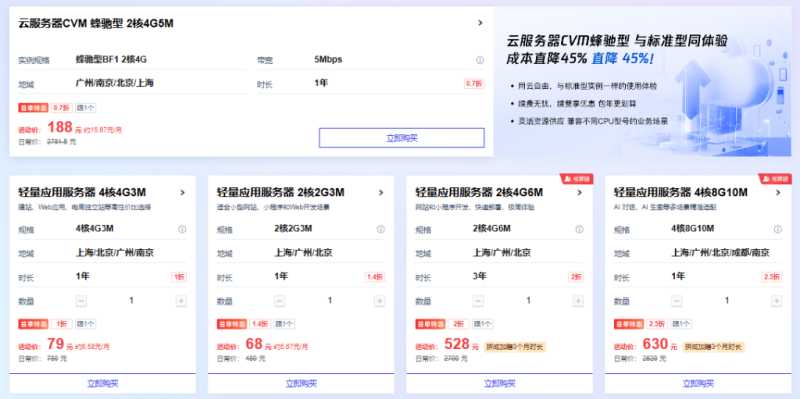Click the 轻量应用服务器 4核8G10M title
Viewport: 800px width, 399px height.
pyautogui.click(x=681, y=192)
